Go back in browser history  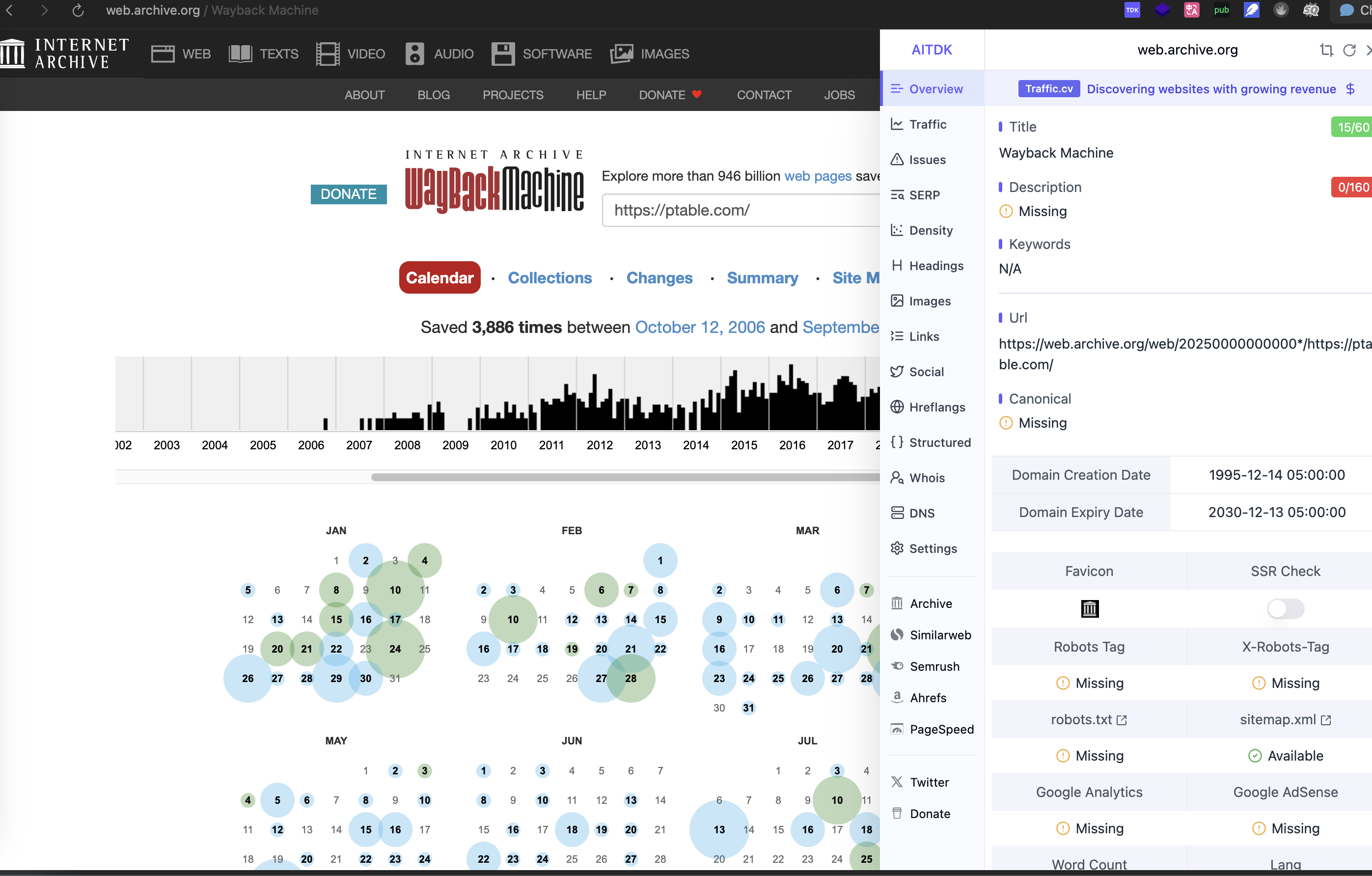click(10, 10)
